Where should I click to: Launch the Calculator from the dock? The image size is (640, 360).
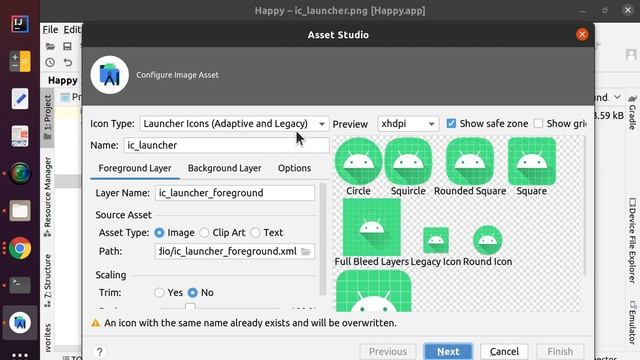[x=20, y=61]
